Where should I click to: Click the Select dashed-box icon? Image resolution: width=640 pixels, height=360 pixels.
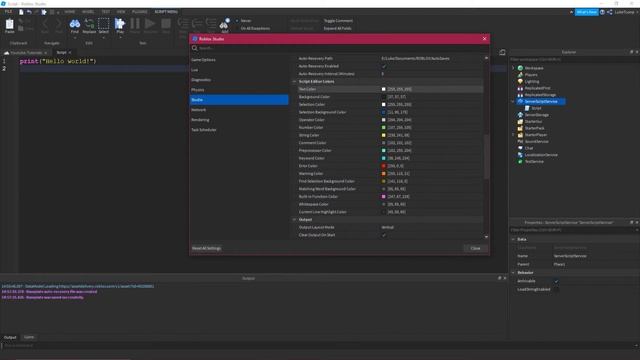104,24
